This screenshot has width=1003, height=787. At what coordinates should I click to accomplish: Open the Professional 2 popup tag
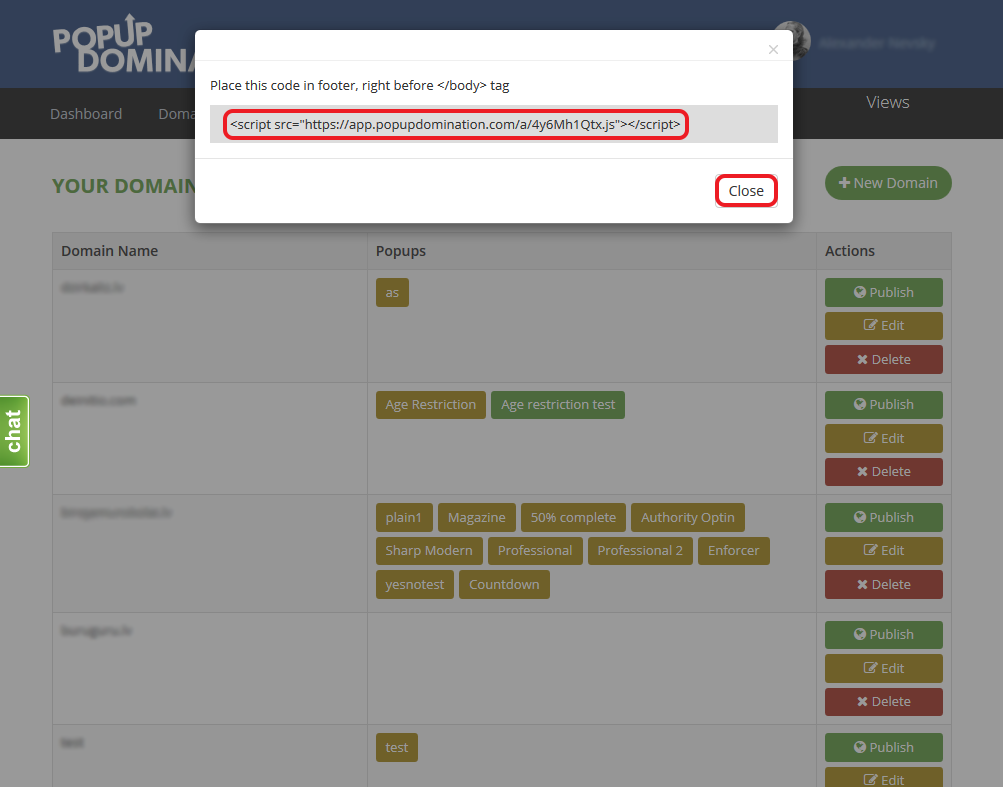point(640,551)
